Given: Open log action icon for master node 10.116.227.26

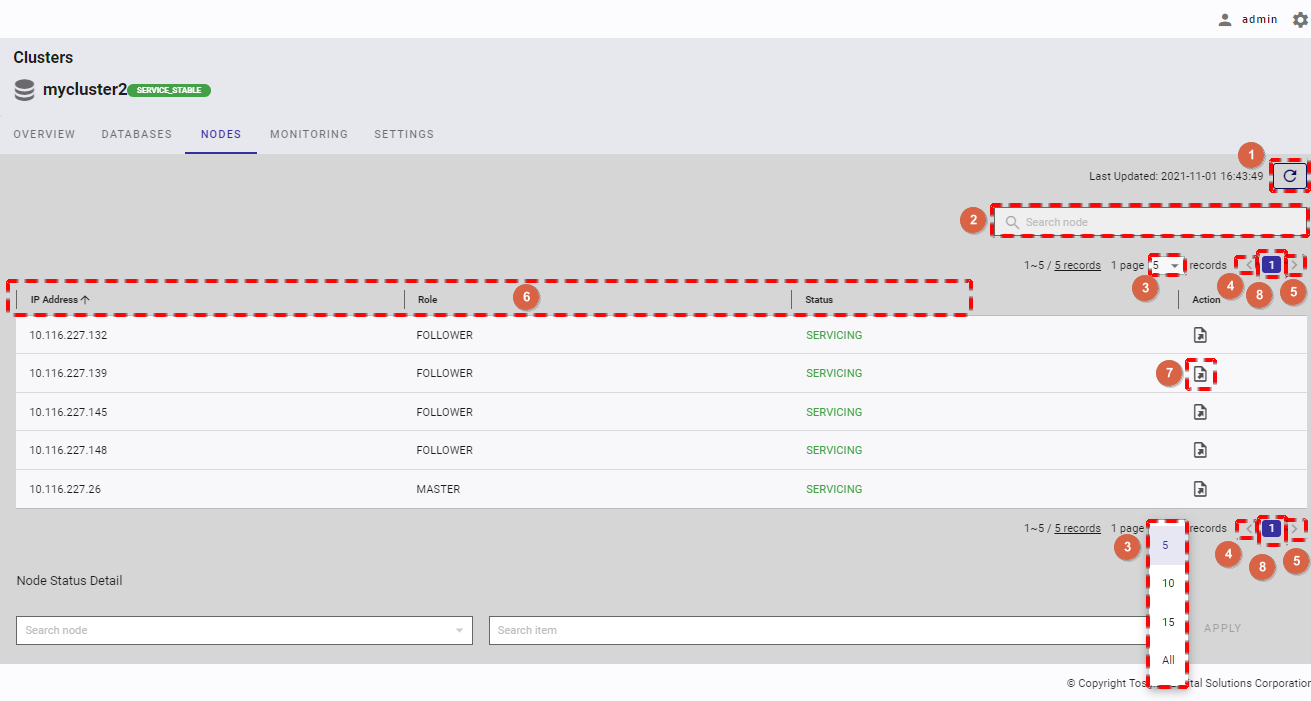Looking at the screenshot, I should tap(1200, 489).
